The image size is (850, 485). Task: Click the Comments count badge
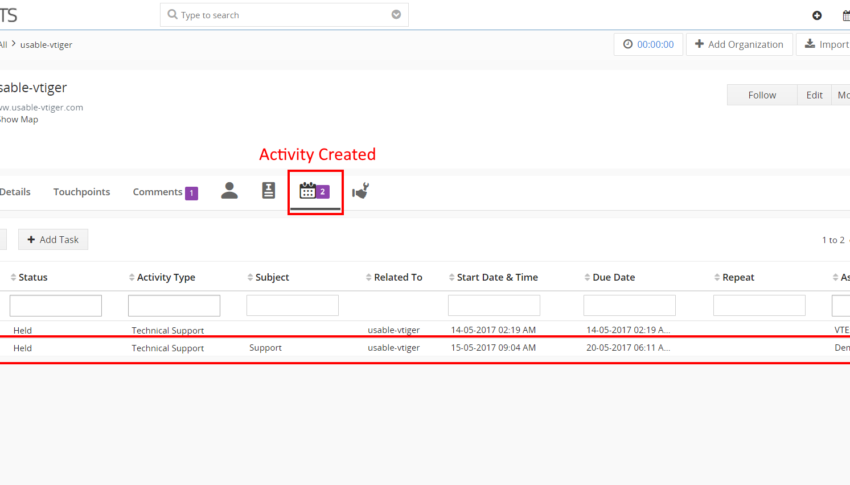coord(191,193)
